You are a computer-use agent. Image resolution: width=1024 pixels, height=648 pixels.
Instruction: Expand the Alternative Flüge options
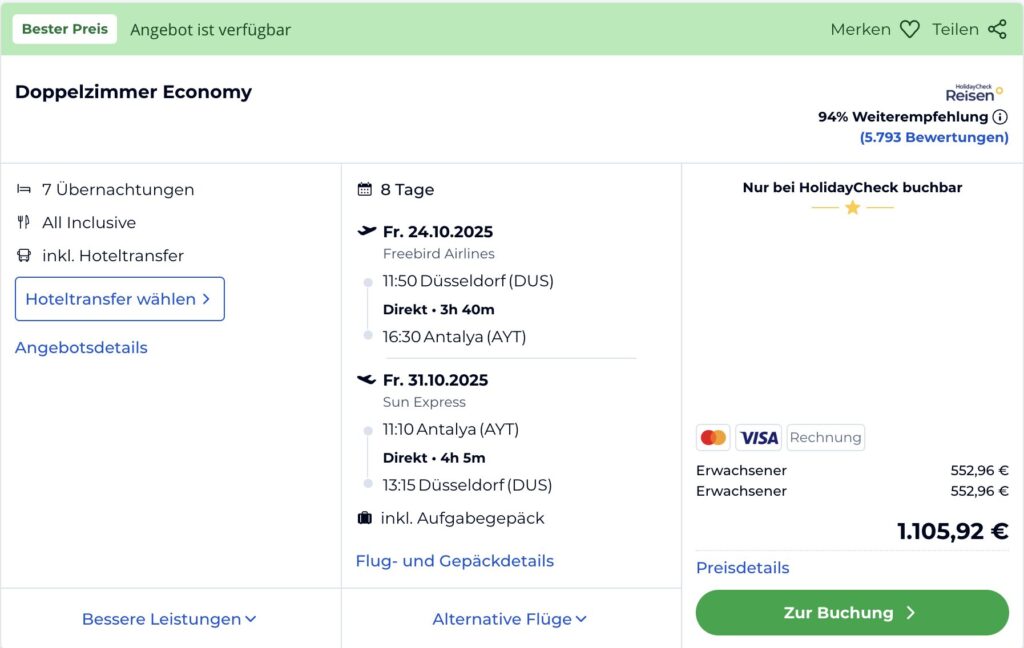509,619
